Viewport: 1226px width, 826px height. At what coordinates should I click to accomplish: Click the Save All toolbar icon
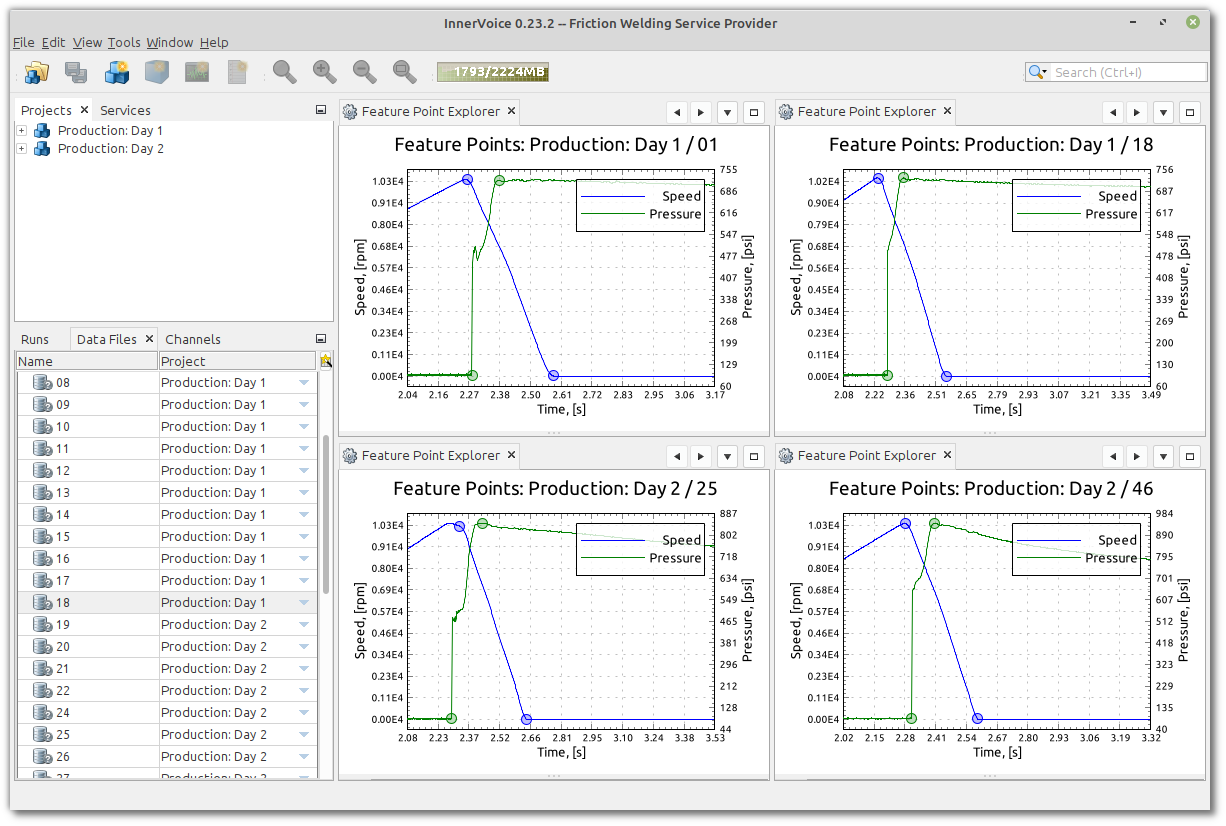point(77,72)
